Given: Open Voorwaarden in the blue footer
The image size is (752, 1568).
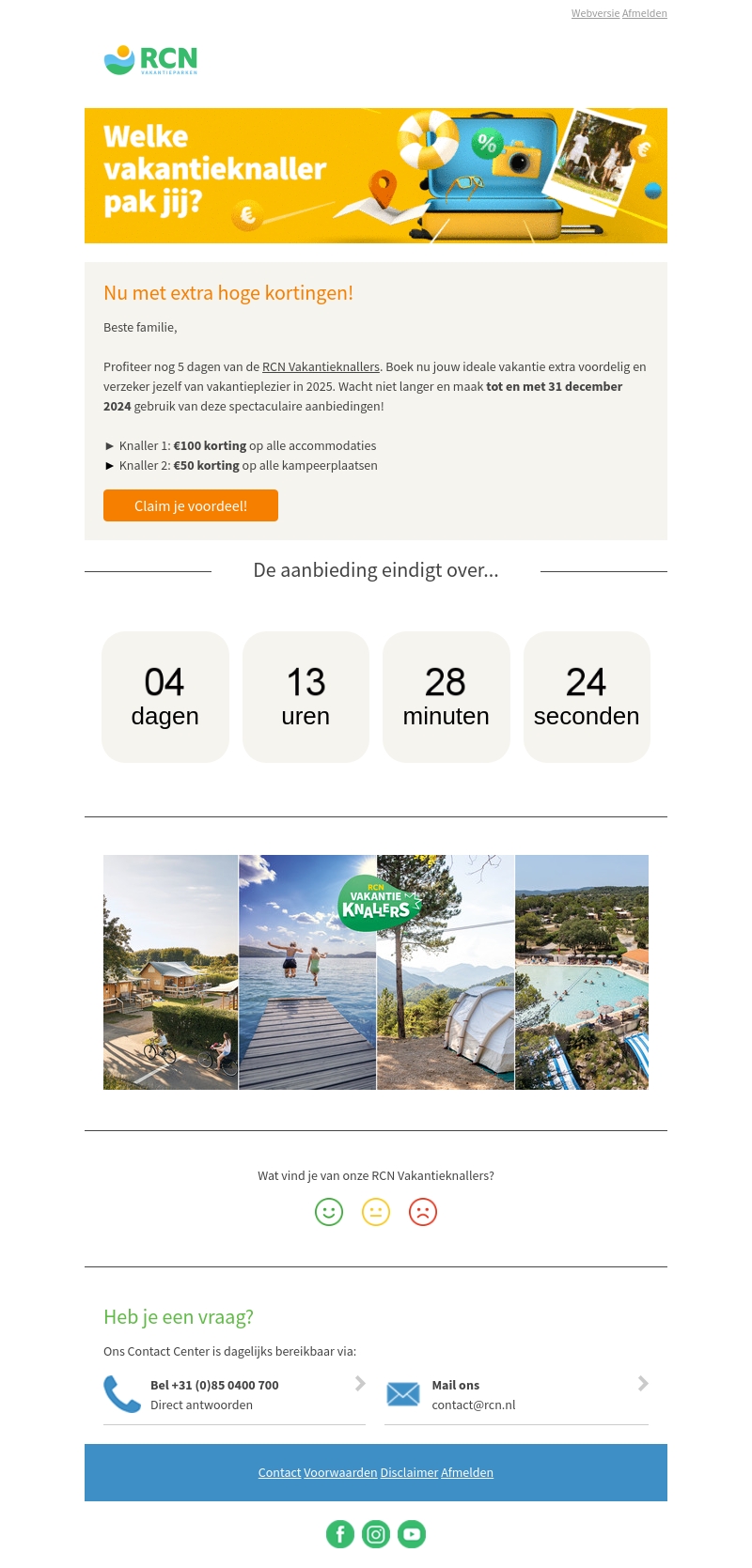Looking at the screenshot, I should (x=340, y=1472).
